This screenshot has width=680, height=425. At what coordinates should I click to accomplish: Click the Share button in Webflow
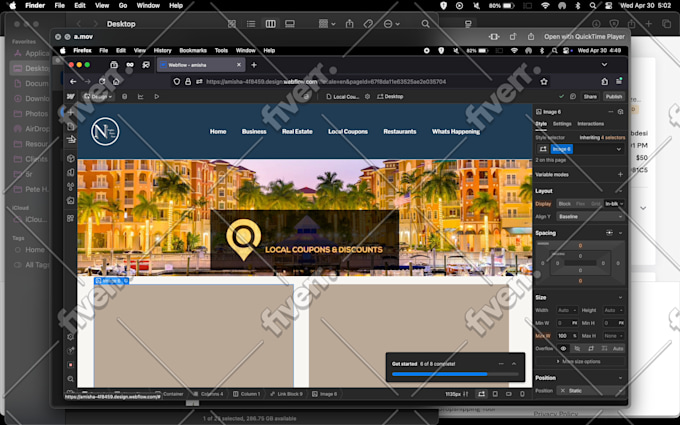point(590,96)
